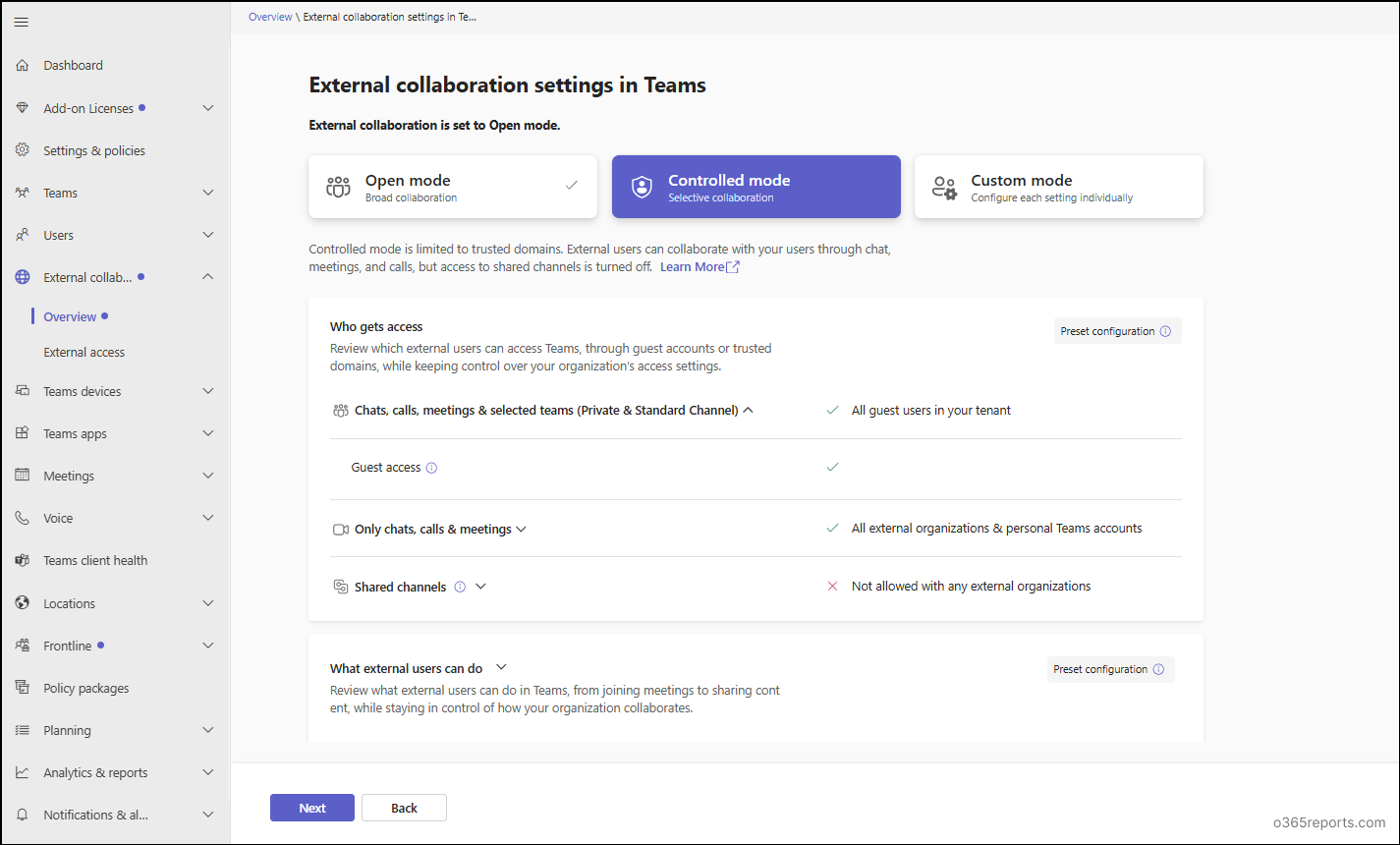
Task: Click info icon in What external users Preset configuration
Action: (x=1158, y=669)
